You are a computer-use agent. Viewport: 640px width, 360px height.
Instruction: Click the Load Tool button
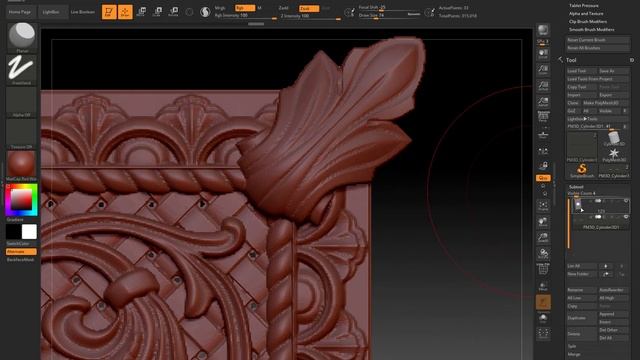[582, 71]
